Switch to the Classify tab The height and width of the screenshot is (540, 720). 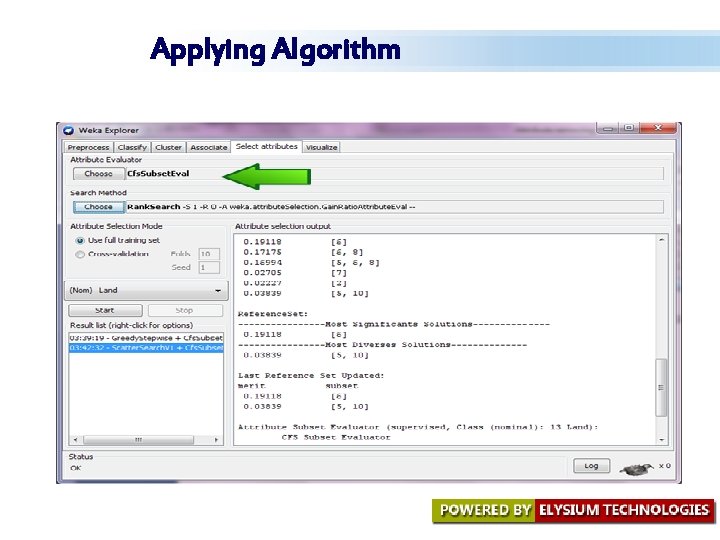[x=132, y=147]
